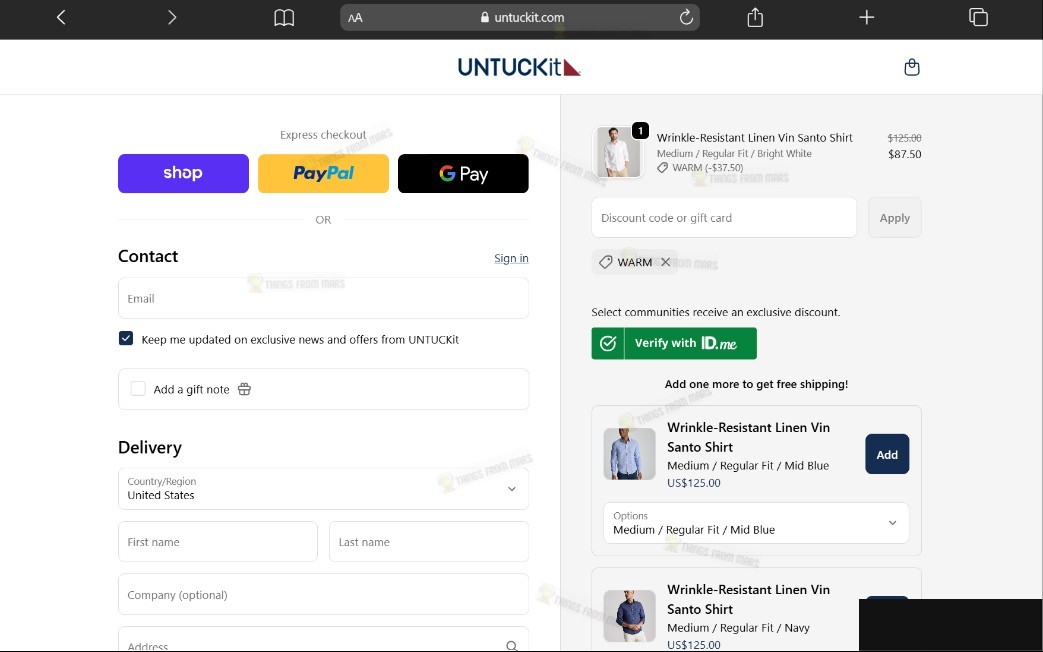Tap the AA reader text-size control
This screenshot has height=652, width=1043.
(x=355, y=18)
